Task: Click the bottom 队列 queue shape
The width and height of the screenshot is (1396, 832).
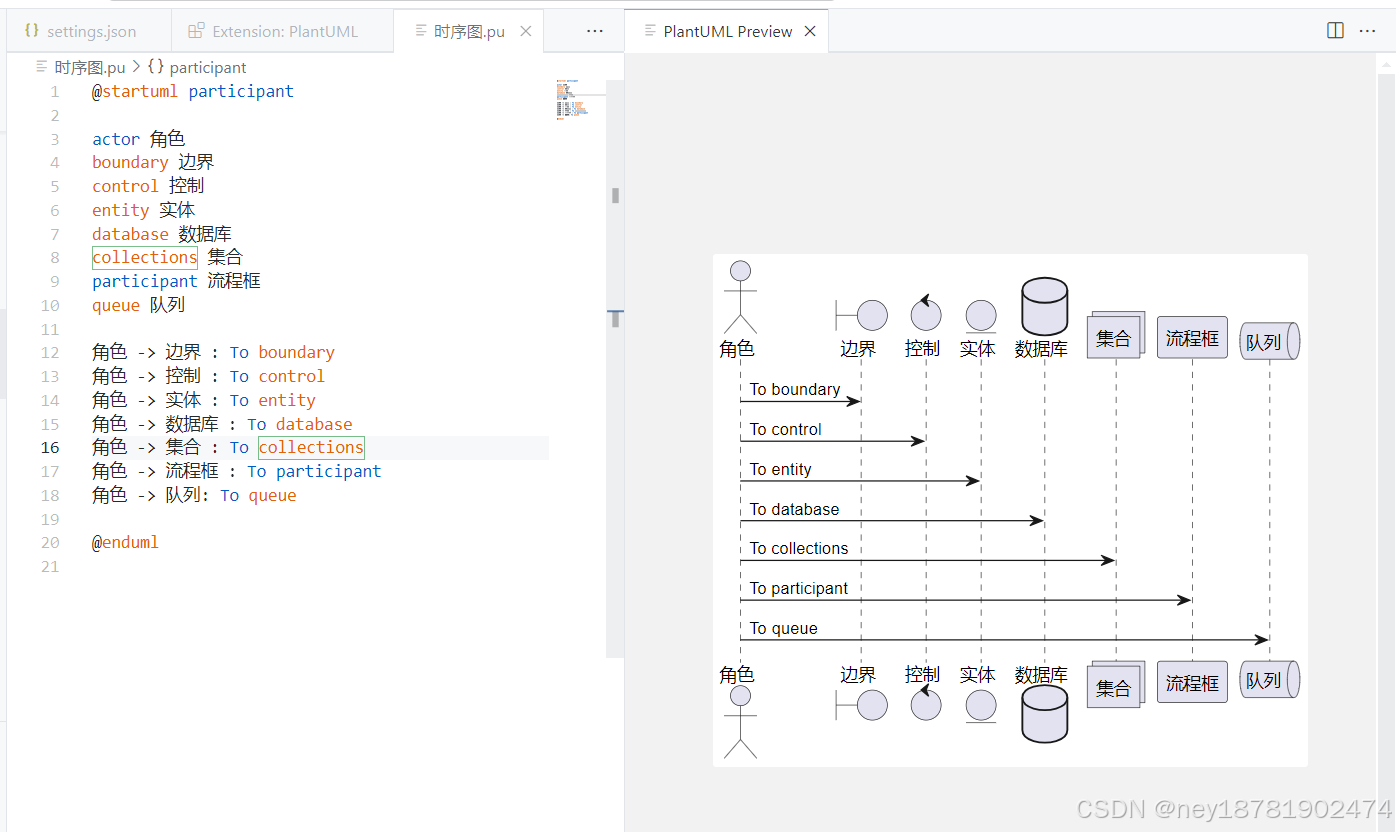Action: 1269,679
